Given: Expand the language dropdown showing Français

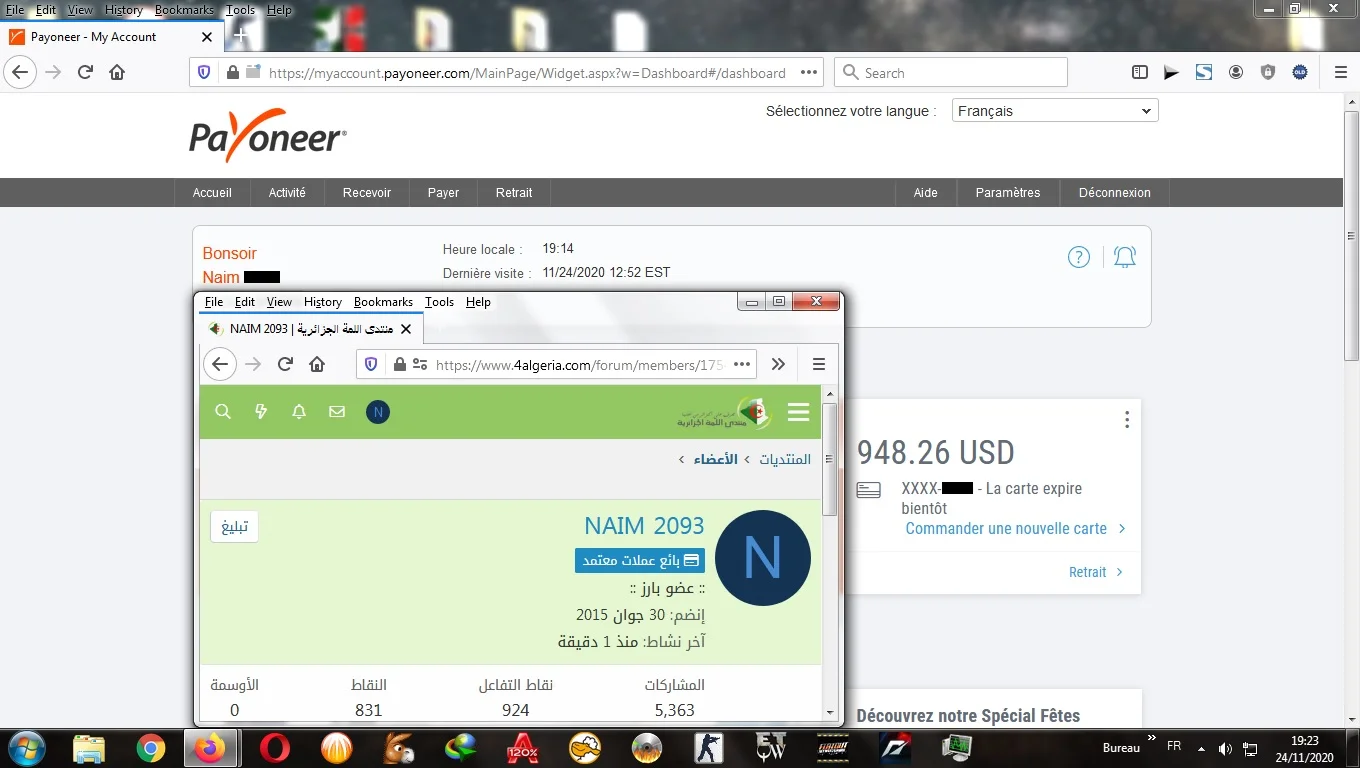Looking at the screenshot, I should click(x=1054, y=111).
